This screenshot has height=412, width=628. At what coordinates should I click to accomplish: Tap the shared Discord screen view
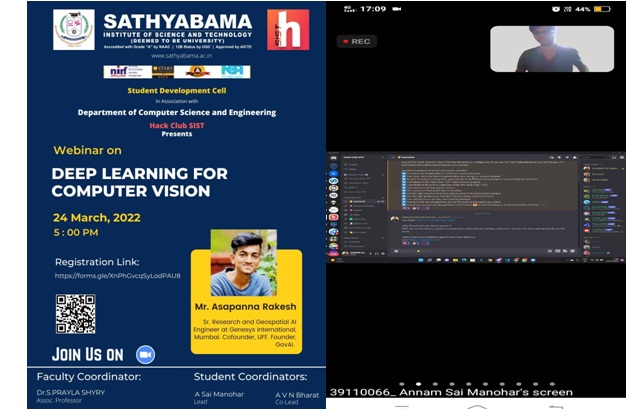coord(476,207)
